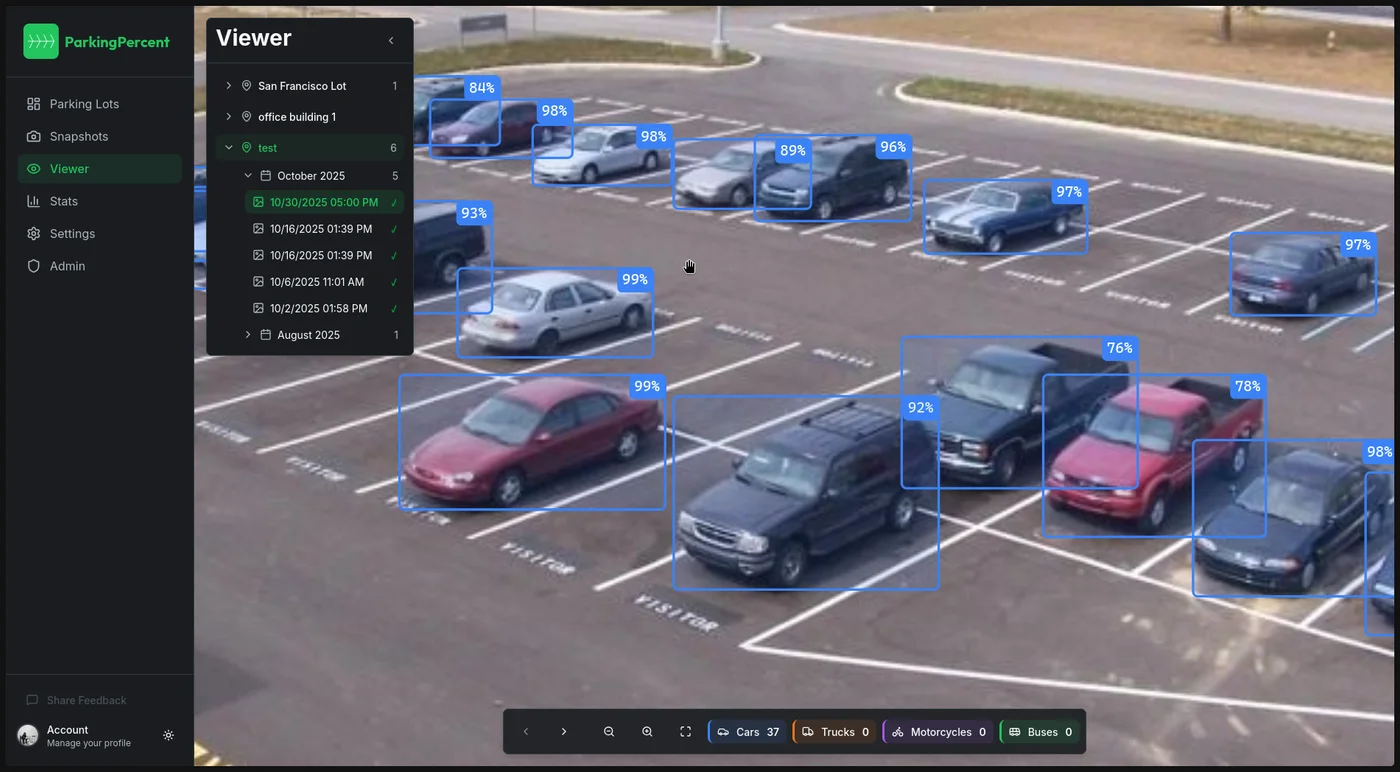Toggle the Buses detection filter
The width and height of the screenshot is (1400, 772).
(x=1041, y=732)
